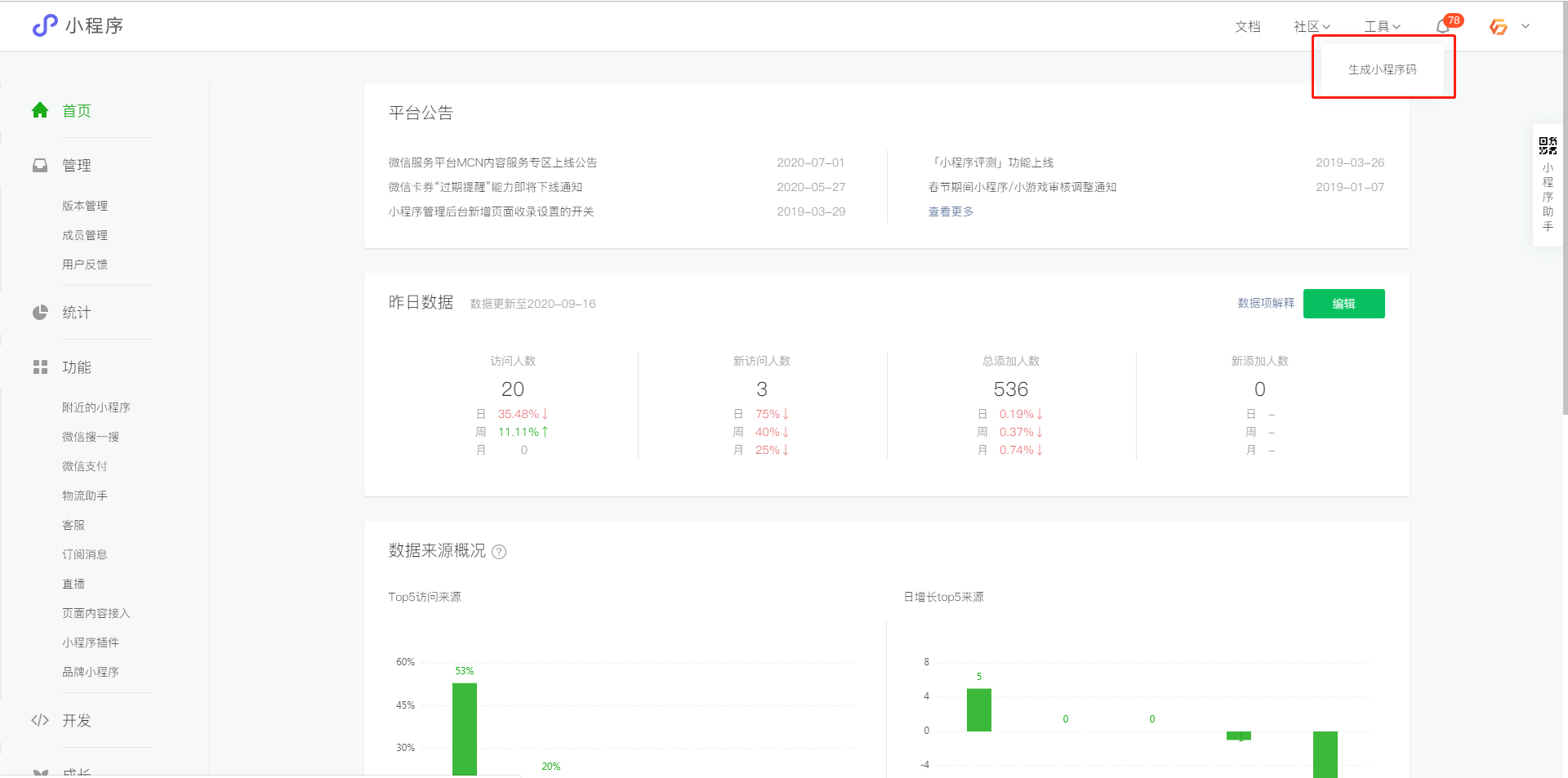Open the 文档 link in header
This screenshot has width=1568, height=778.
[1248, 27]
